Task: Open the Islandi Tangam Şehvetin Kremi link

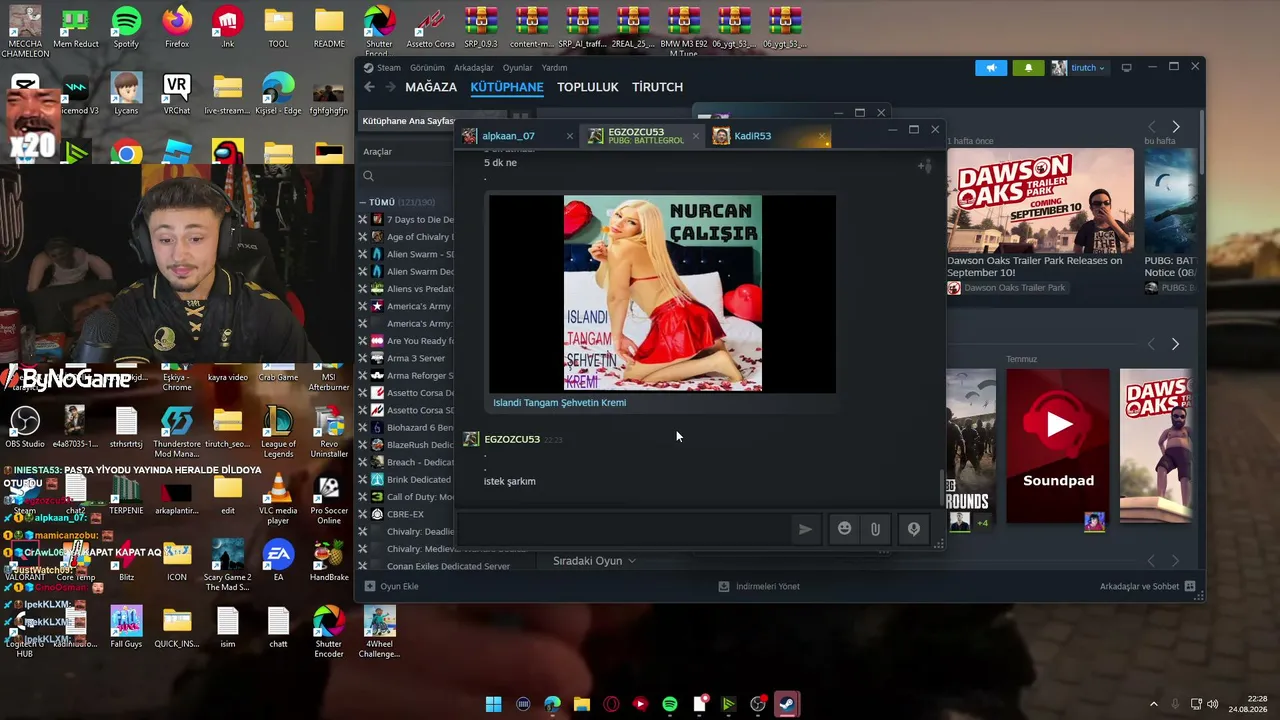Action: (x=559, y=402)
